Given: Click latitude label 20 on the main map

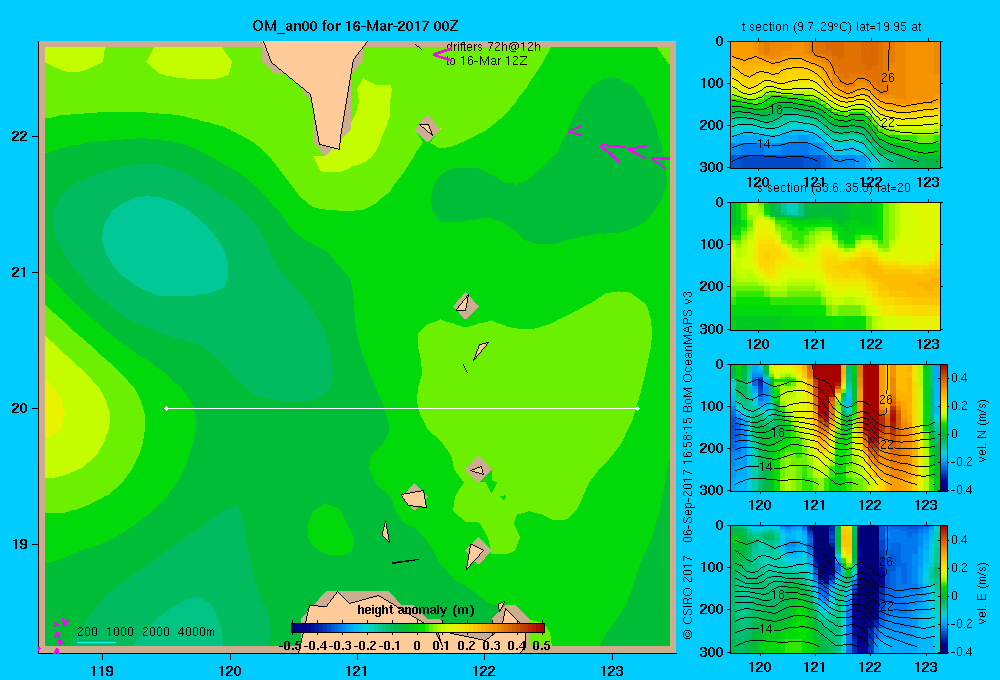Looking at the screenshot, I should tap(19, 408).
